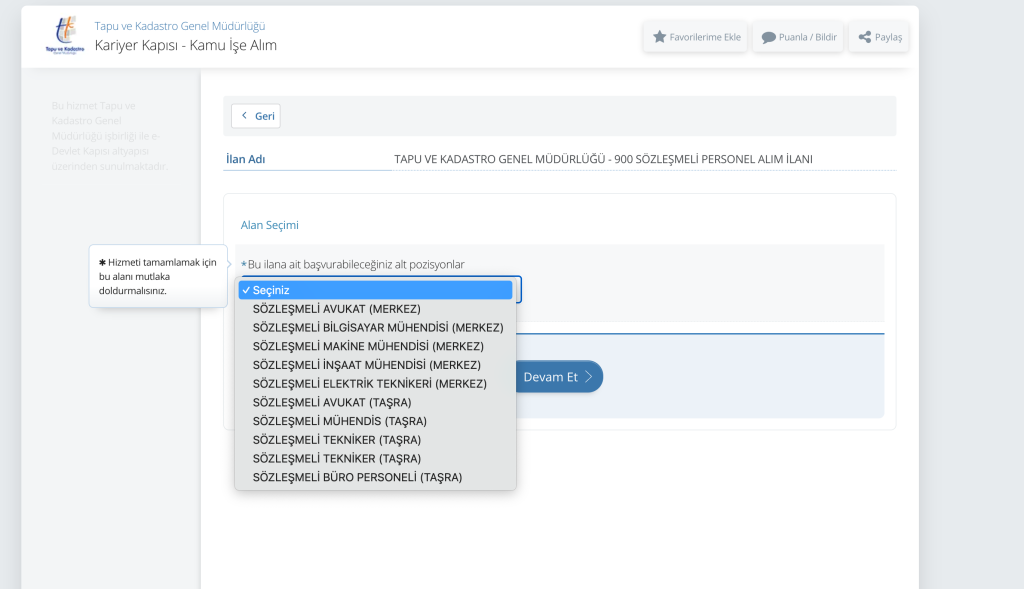
Task: Choose SÖZLEŞMELİ AVUKAT (MERKEZ) option
Action: click(336, 309)
